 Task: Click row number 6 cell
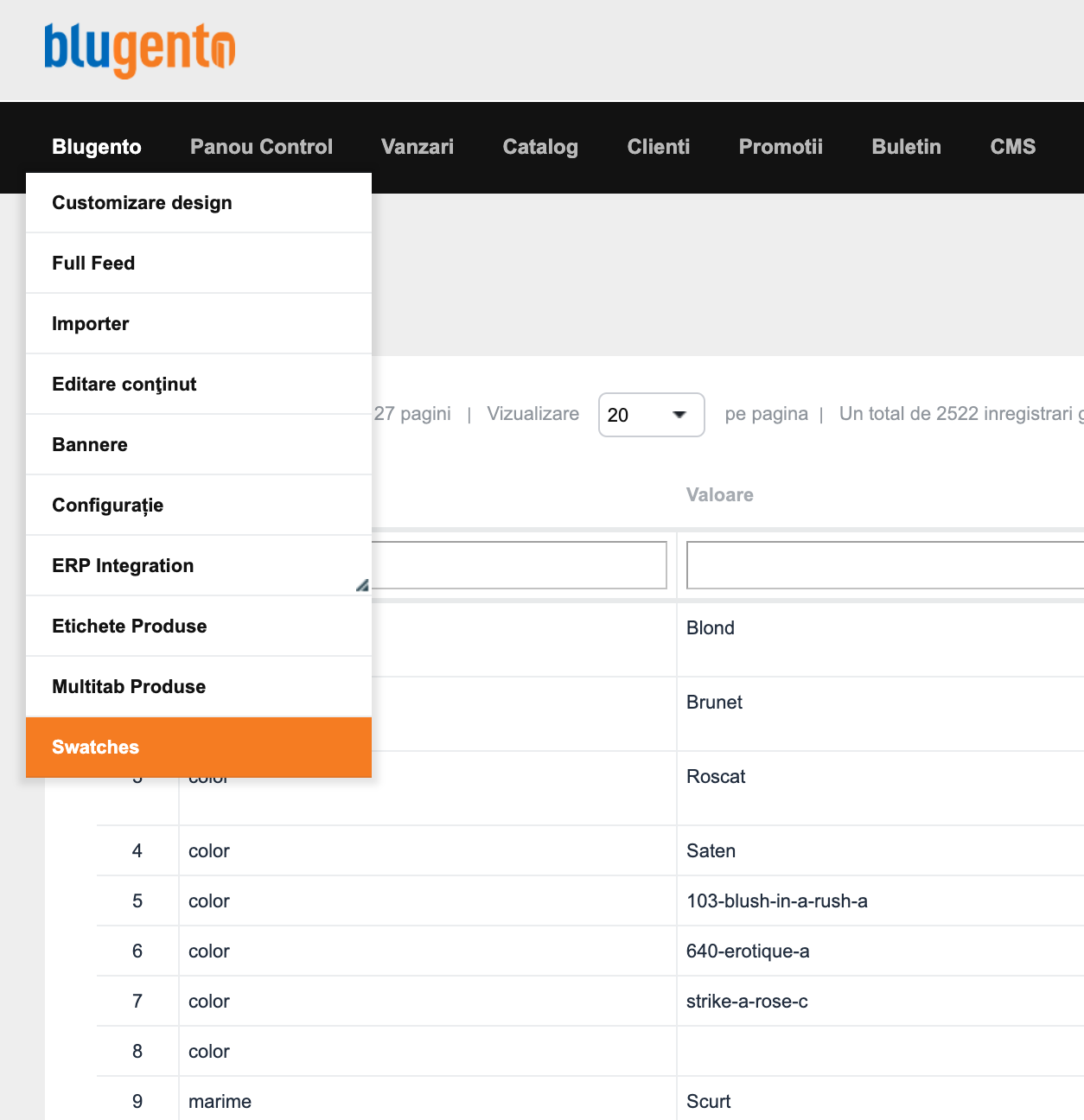[137, 951]
